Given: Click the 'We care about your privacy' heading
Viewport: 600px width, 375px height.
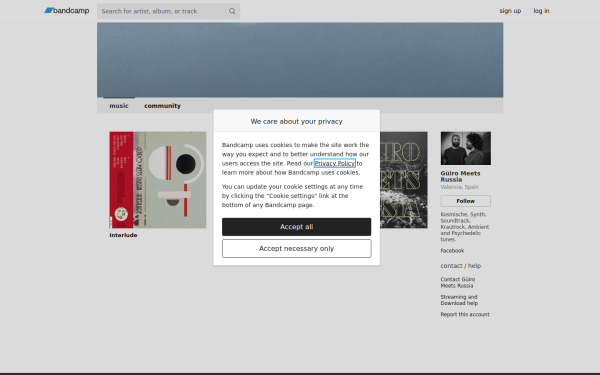Looking at the screenshot, I should 297,121.
